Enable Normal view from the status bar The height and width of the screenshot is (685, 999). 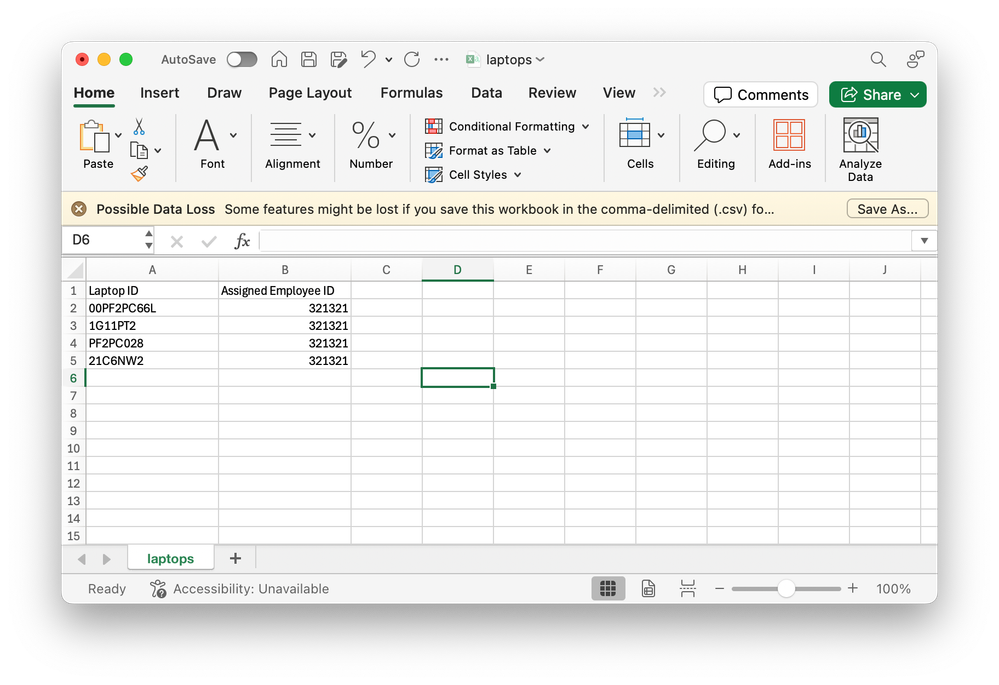pyautogui.click(x=608, y=588)
